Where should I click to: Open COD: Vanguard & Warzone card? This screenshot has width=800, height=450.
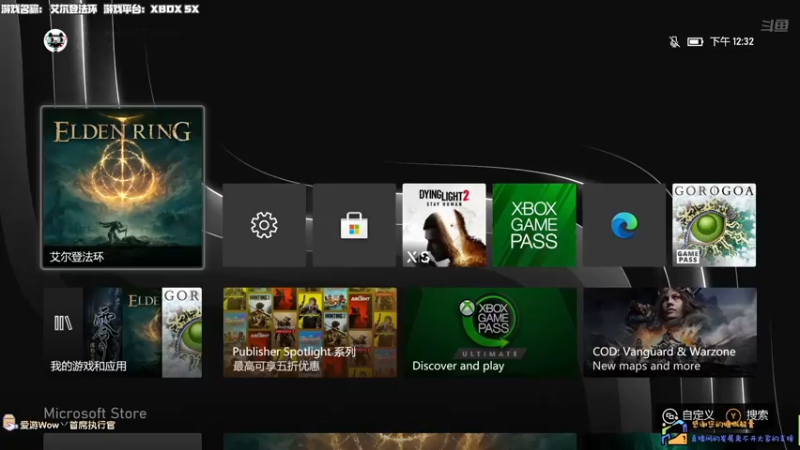(670, 333)
